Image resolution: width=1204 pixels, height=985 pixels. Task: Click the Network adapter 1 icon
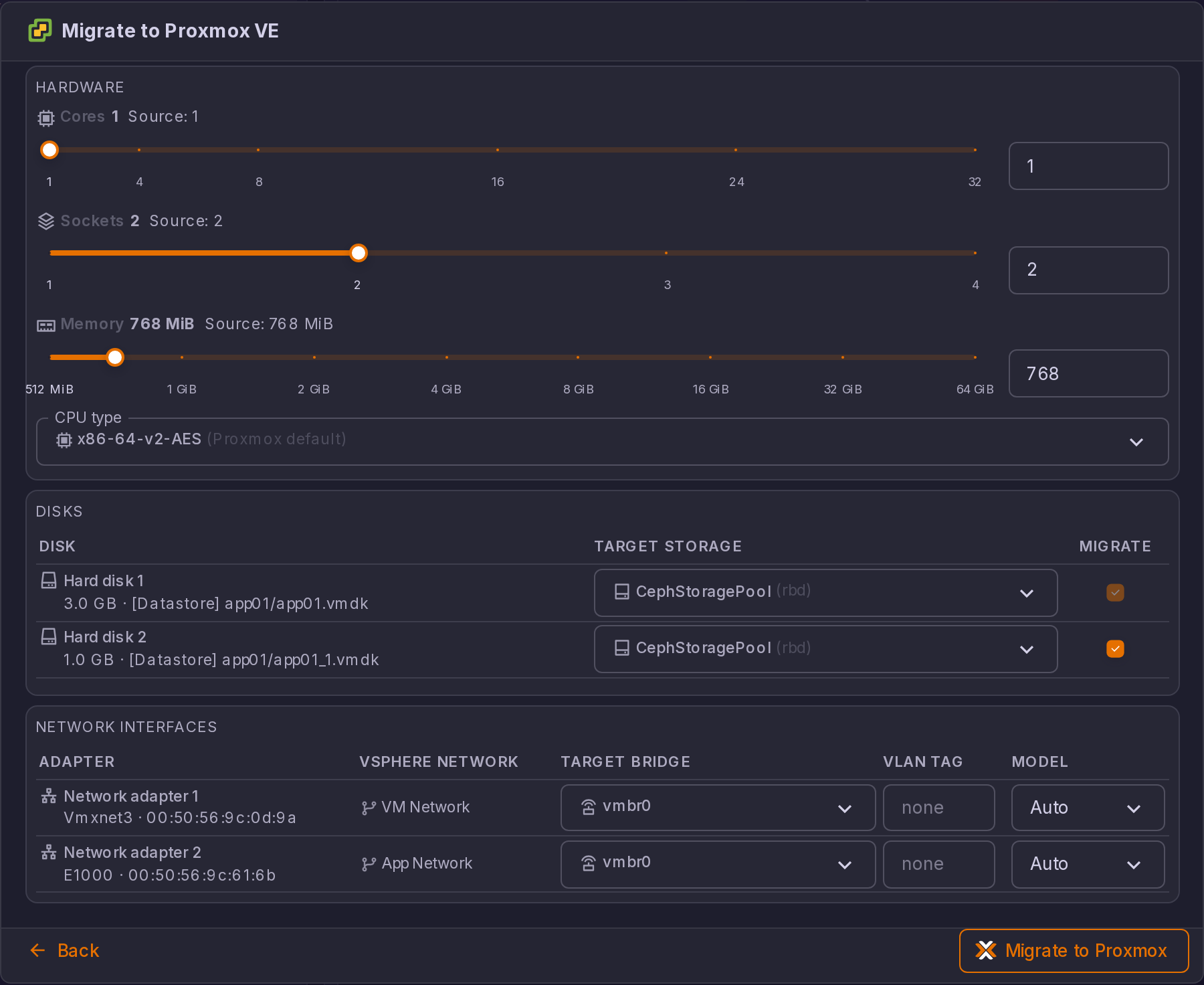click(x=49, y=796)
